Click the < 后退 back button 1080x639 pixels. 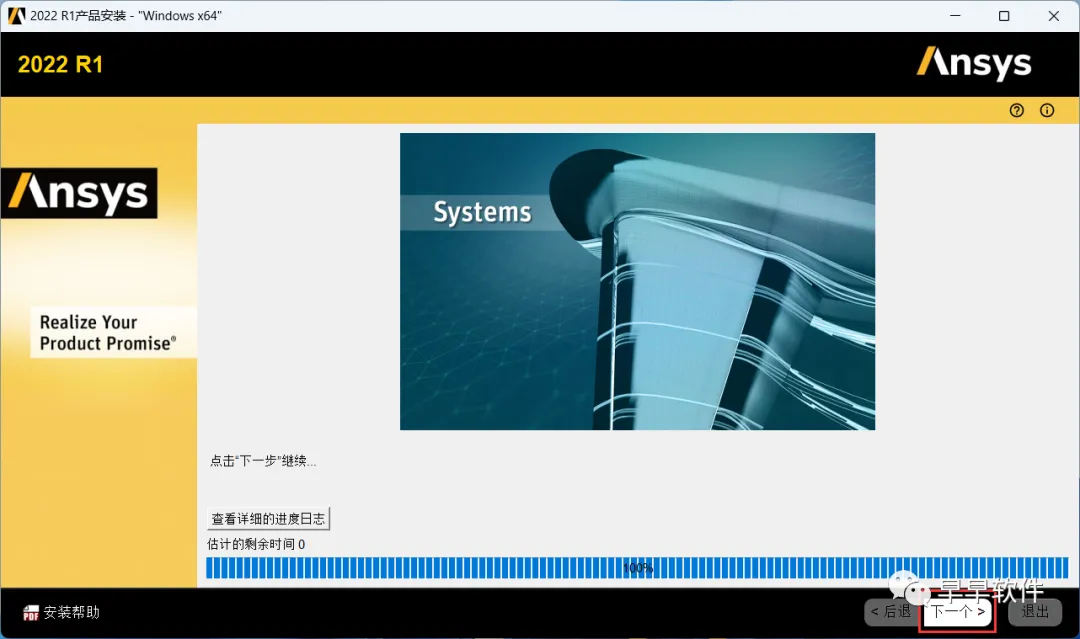(x=891, y=611)
